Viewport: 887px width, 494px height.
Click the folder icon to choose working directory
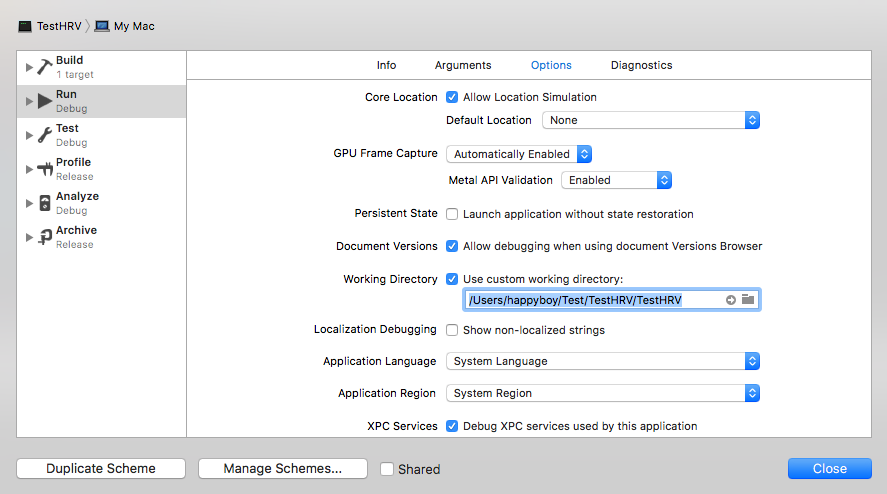point(748,300)
